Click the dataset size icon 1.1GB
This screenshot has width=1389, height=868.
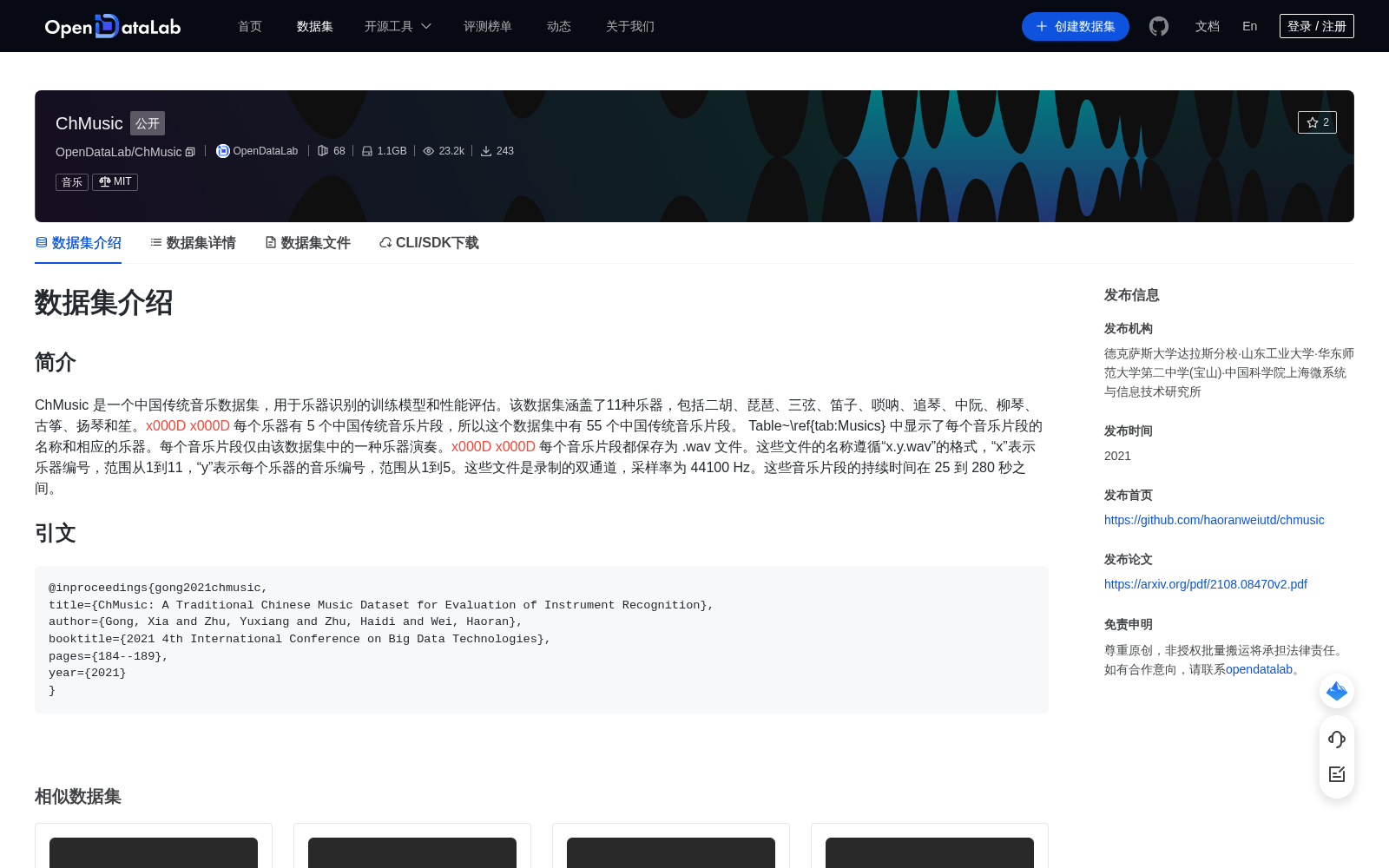coord(367,151)
